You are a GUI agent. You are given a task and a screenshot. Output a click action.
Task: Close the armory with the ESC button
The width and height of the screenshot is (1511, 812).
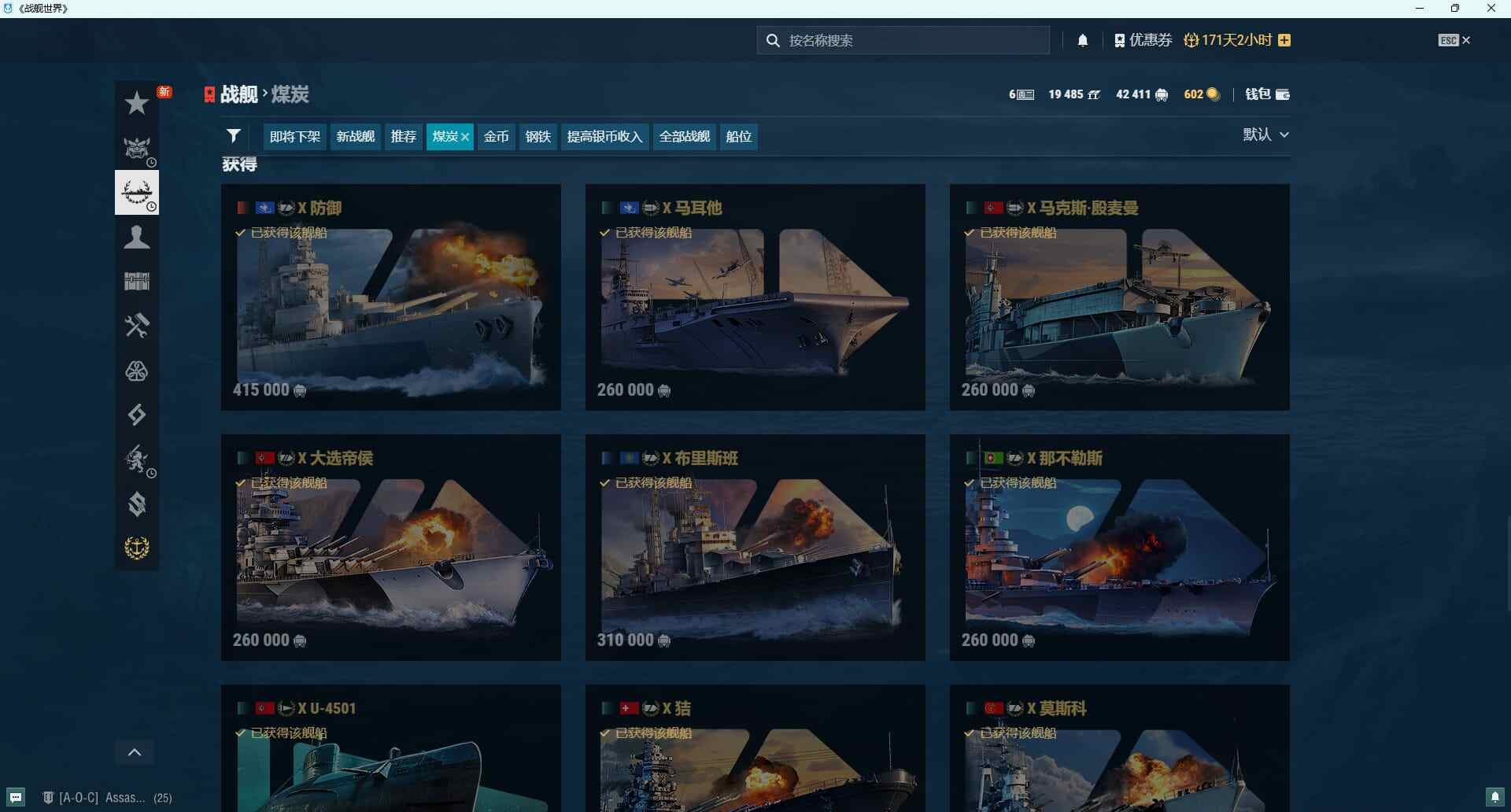click(x=1454, y=40)
